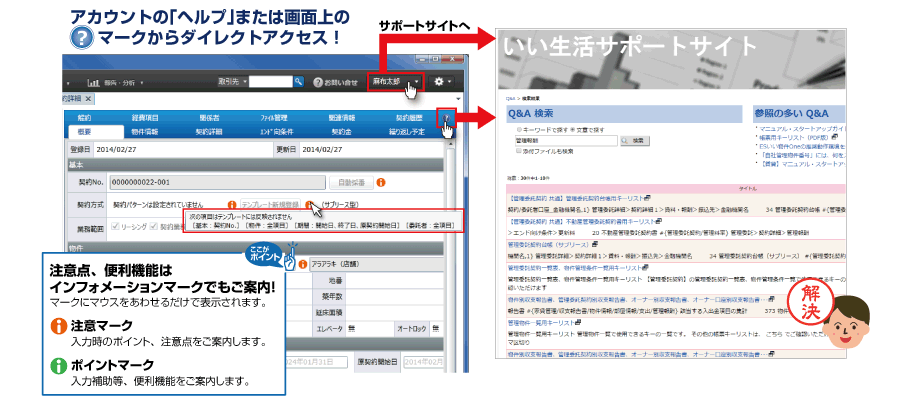
Task: Click the blue question mark help icon beside 契約履歴
Action: click(446, 118)
